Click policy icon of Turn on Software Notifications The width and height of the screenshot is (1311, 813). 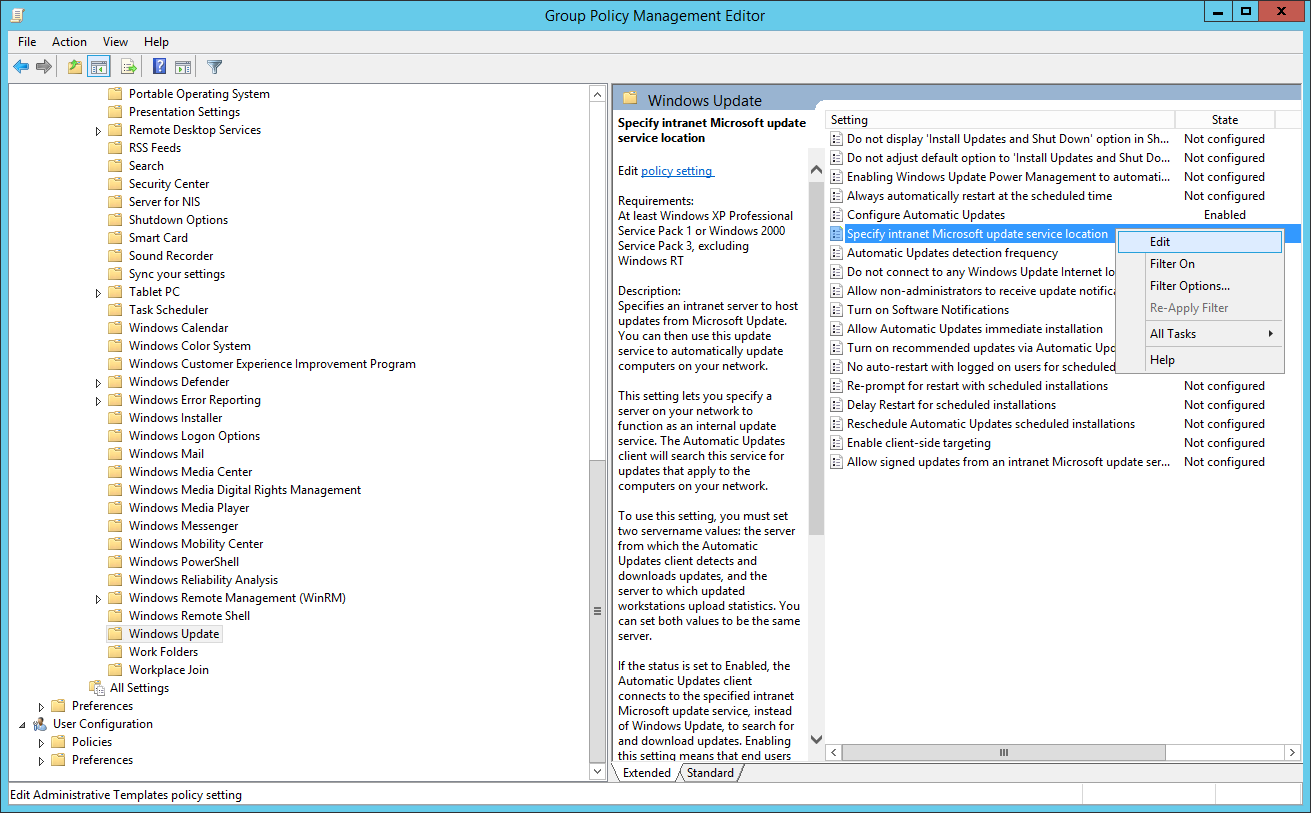(x=837, y=310)
